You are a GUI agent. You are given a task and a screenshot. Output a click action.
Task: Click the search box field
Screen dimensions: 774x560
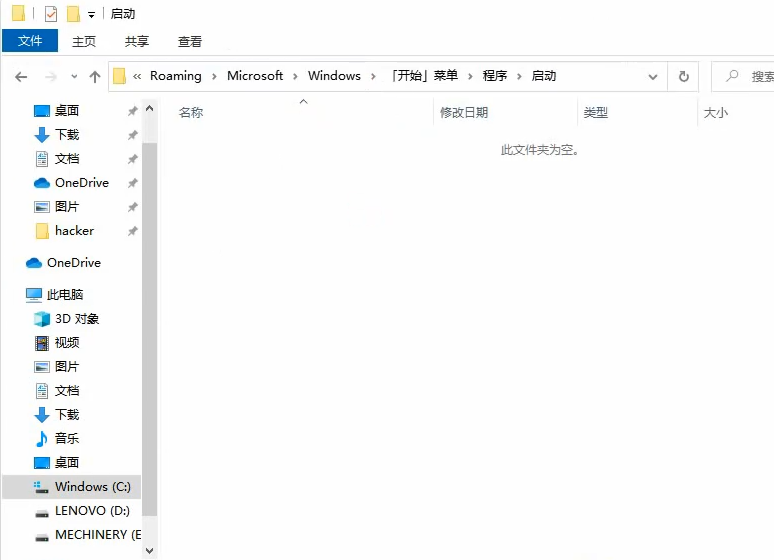point(742,77)
